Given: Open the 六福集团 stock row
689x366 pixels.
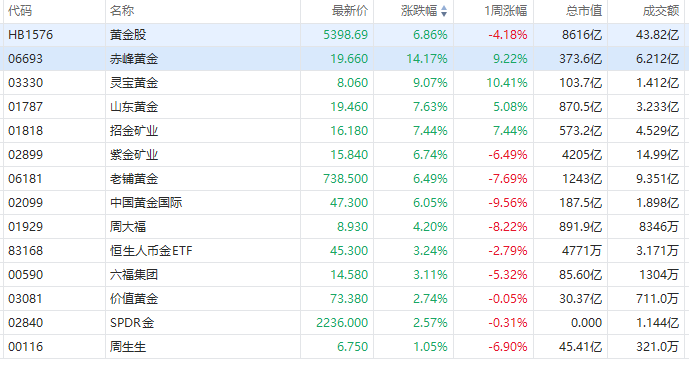Looking at the screenshot, I should click(x=344, y=275).
